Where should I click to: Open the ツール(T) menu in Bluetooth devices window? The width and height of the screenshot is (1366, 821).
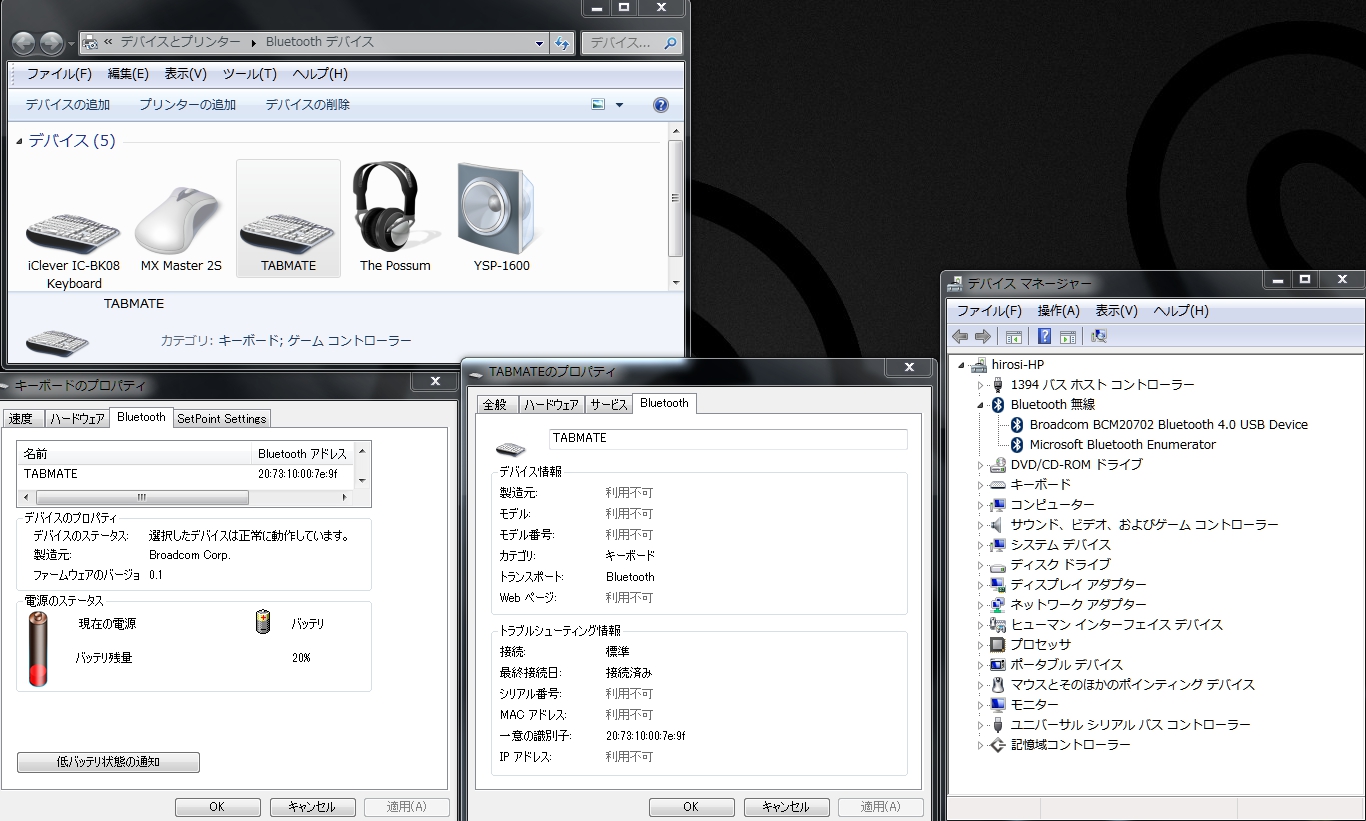pos(249,74)
